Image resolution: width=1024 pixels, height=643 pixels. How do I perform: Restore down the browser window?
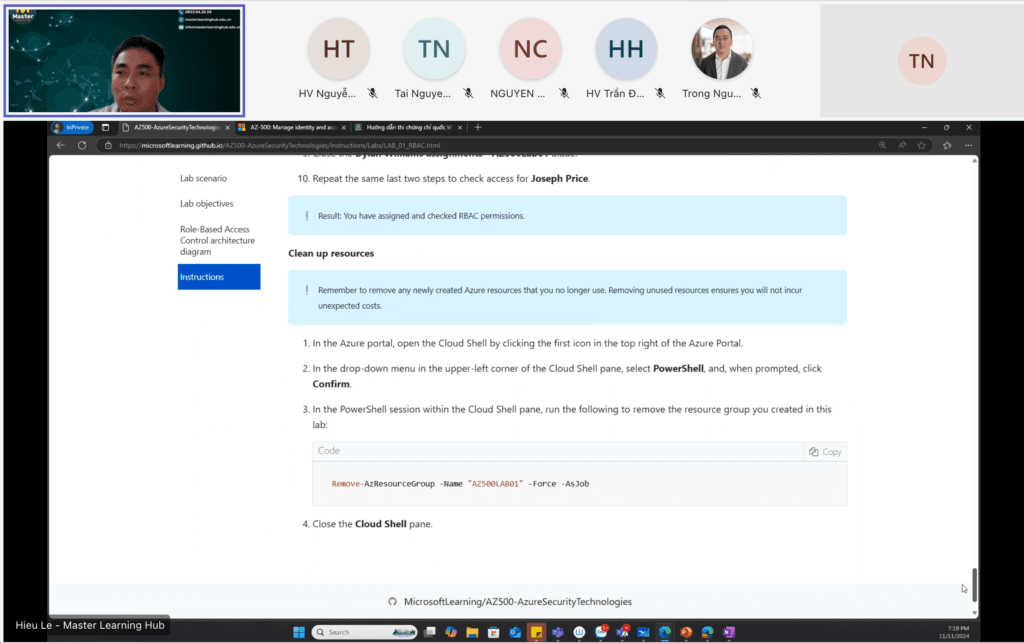click(x=946, y=127)
